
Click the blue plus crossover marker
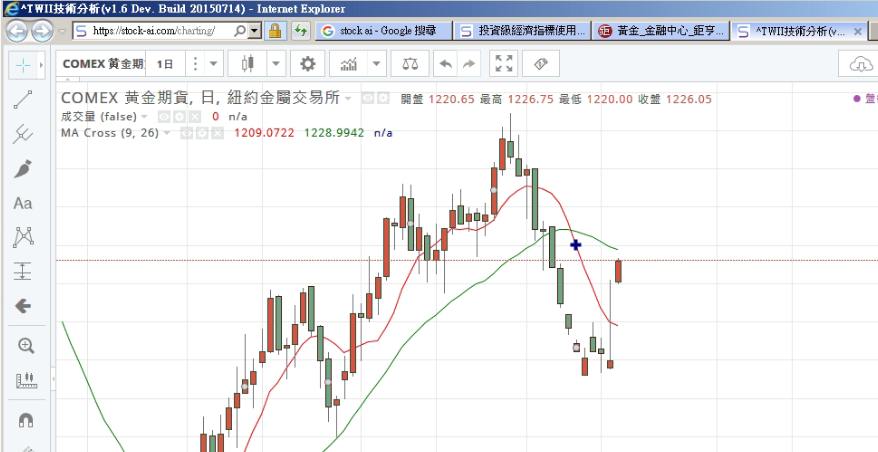tap(576, 245)
